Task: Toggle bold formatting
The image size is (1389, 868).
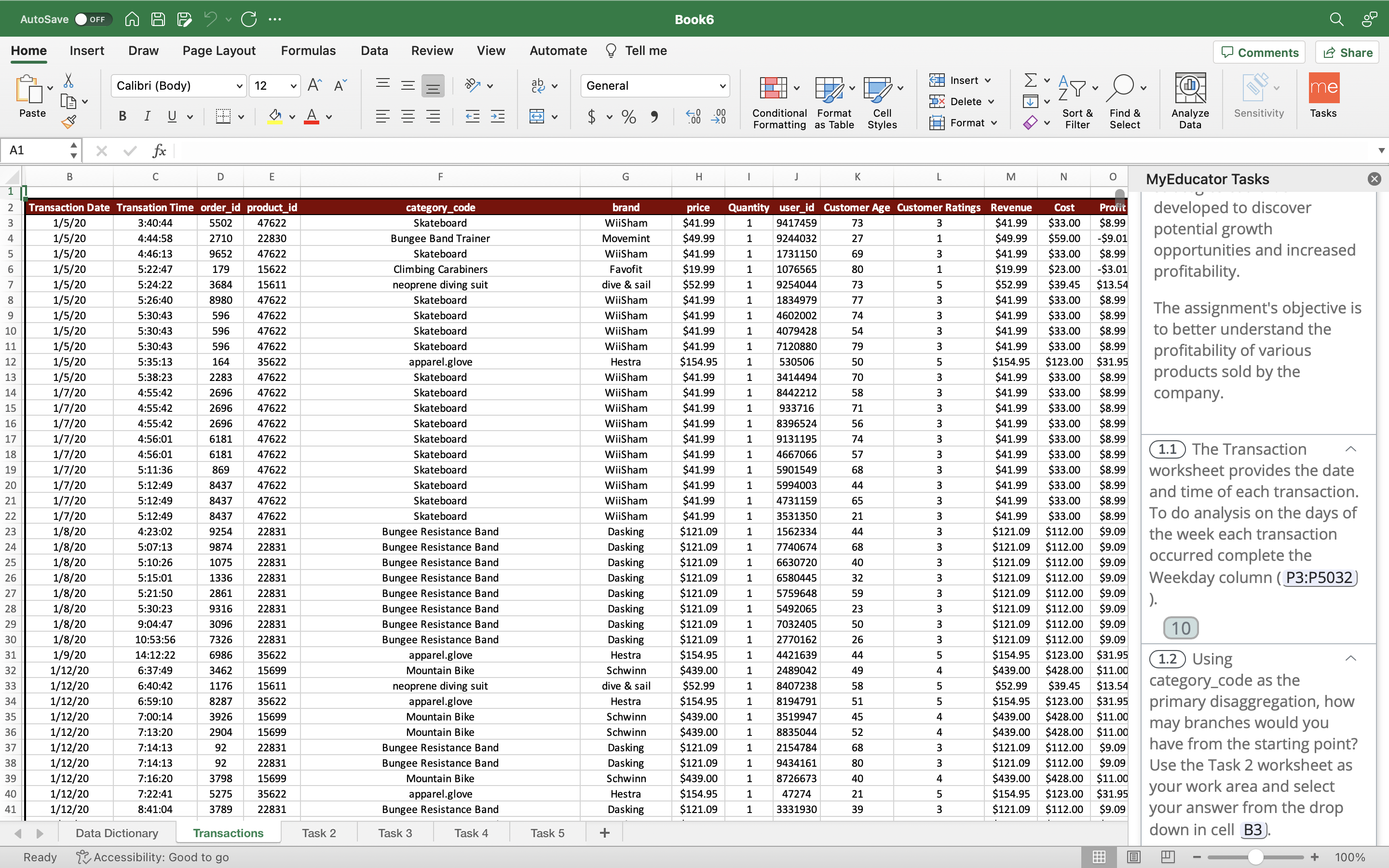Action: [122, 116]
